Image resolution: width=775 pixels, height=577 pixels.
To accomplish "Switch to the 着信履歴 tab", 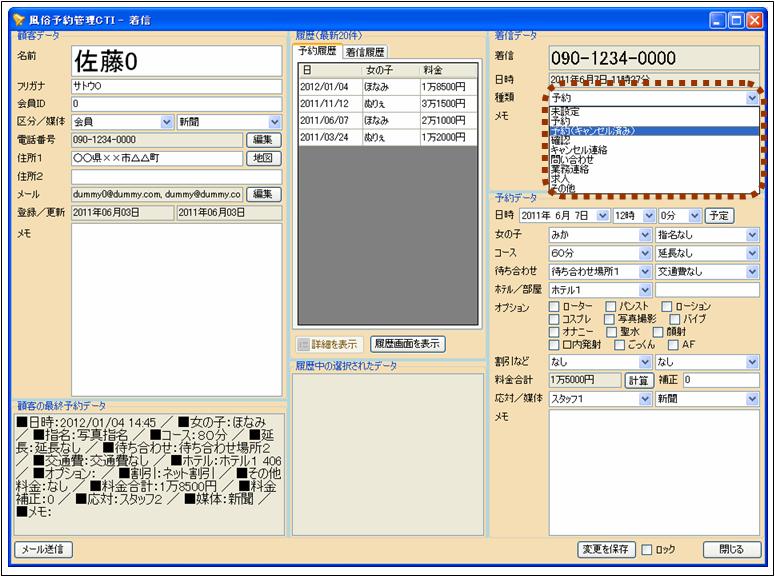I will tap(364, 52).
